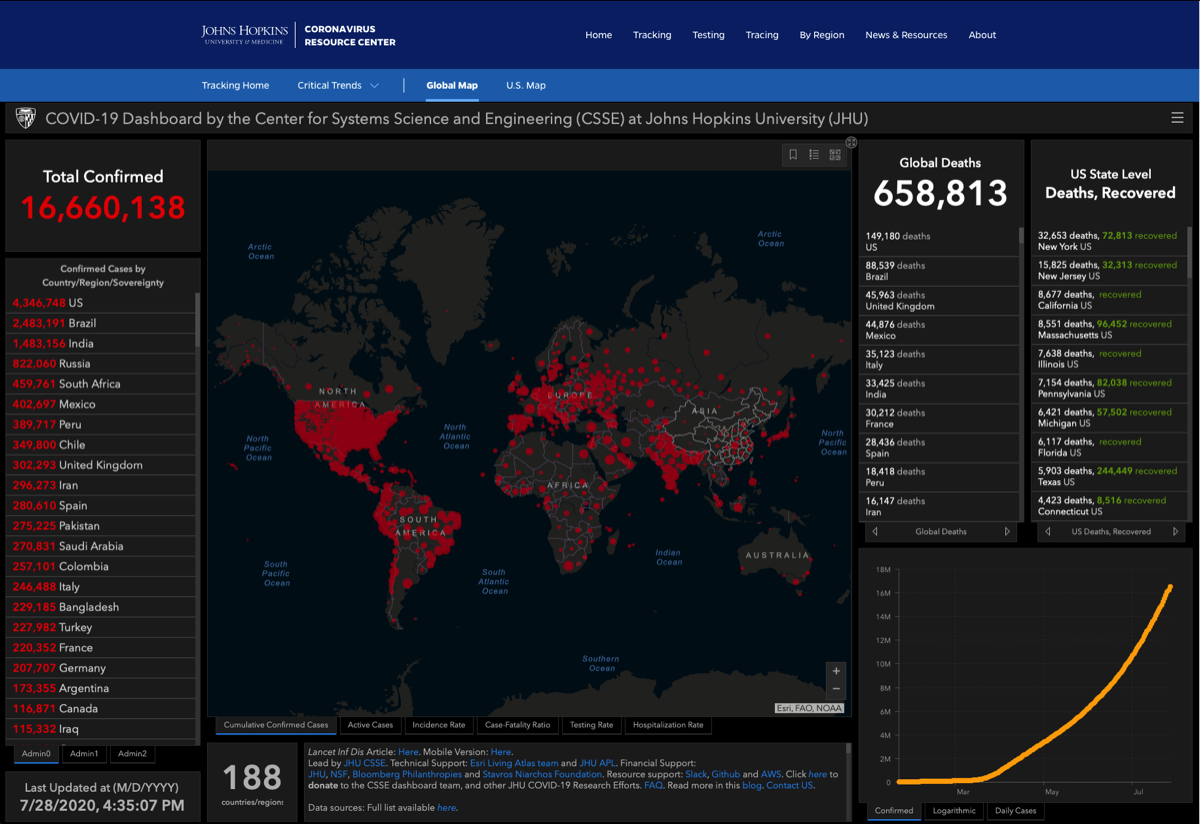This screenshot has width=1200, height=824.
Task: Go to next Global Deaths list page
Action: click(1007, 532)
